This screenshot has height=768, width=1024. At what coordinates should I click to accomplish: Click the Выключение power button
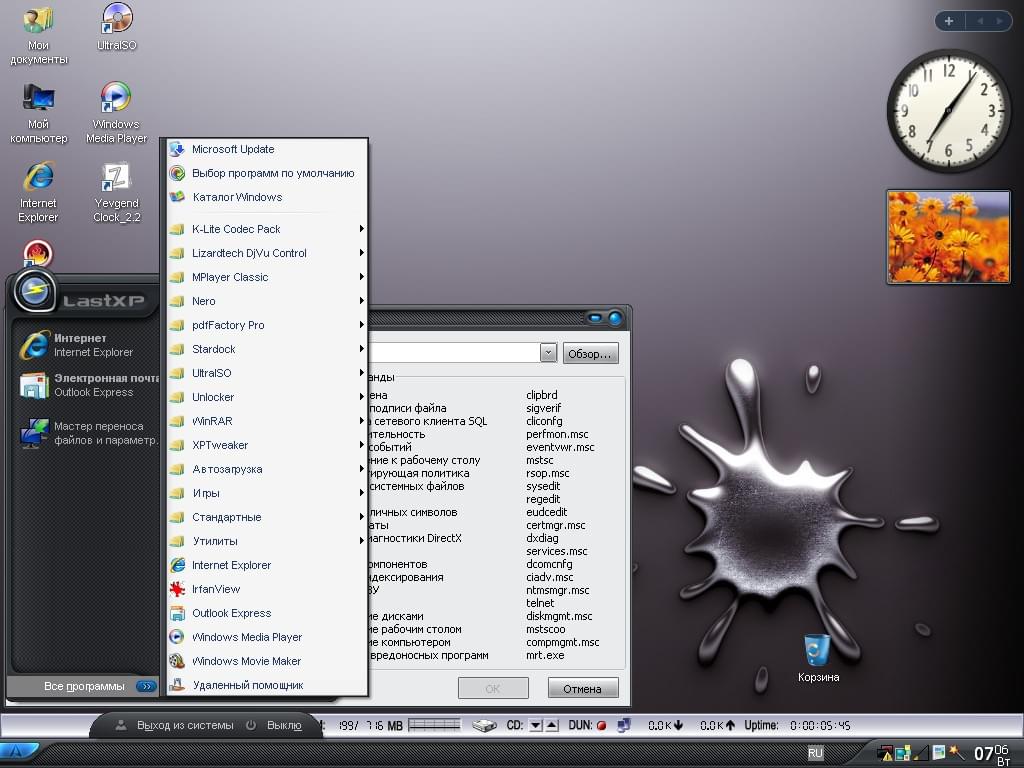pyautogui.click(x=274, y=726)
